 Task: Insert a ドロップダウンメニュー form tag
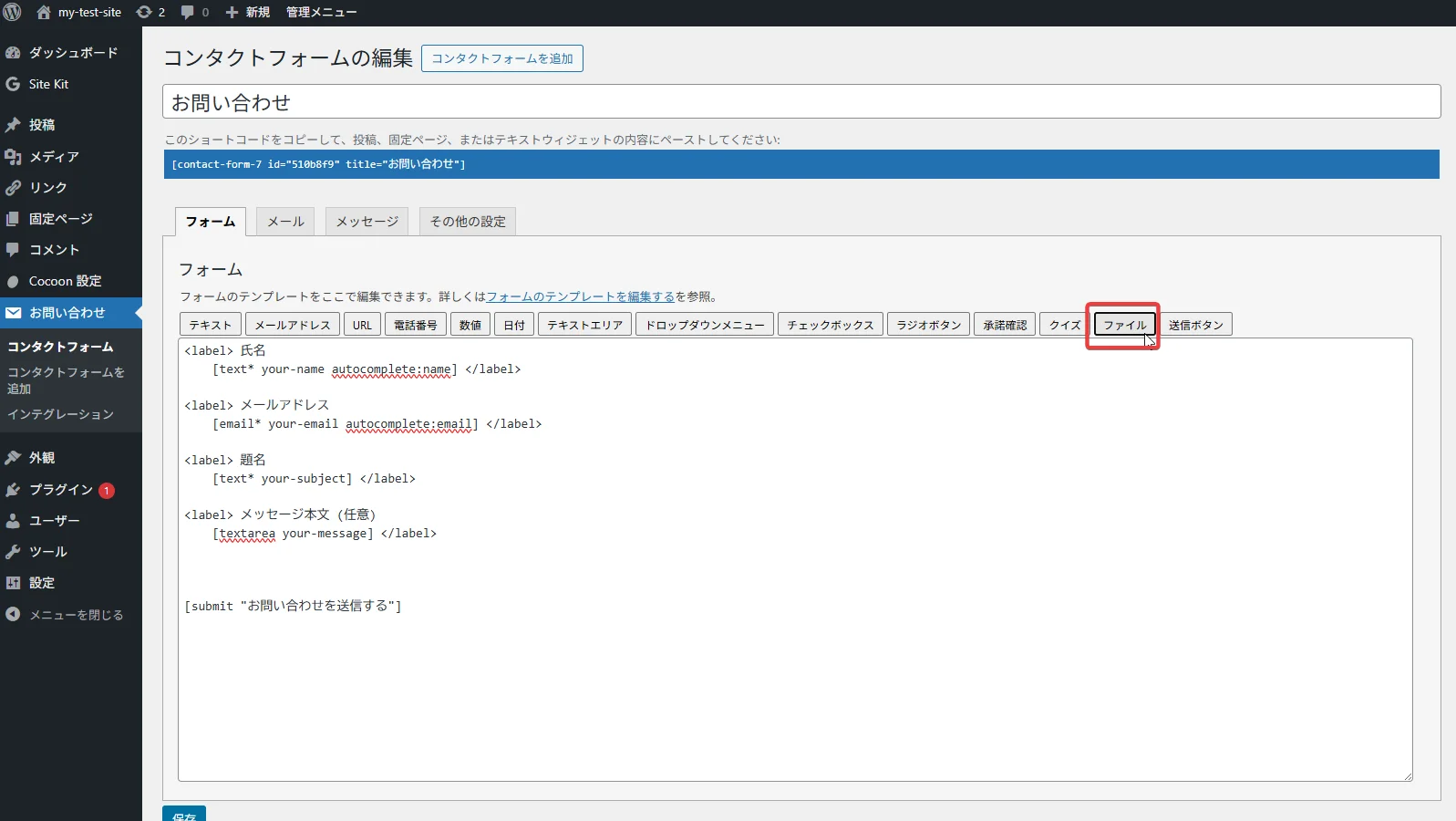pyautogui.click(x=705, y=325)
